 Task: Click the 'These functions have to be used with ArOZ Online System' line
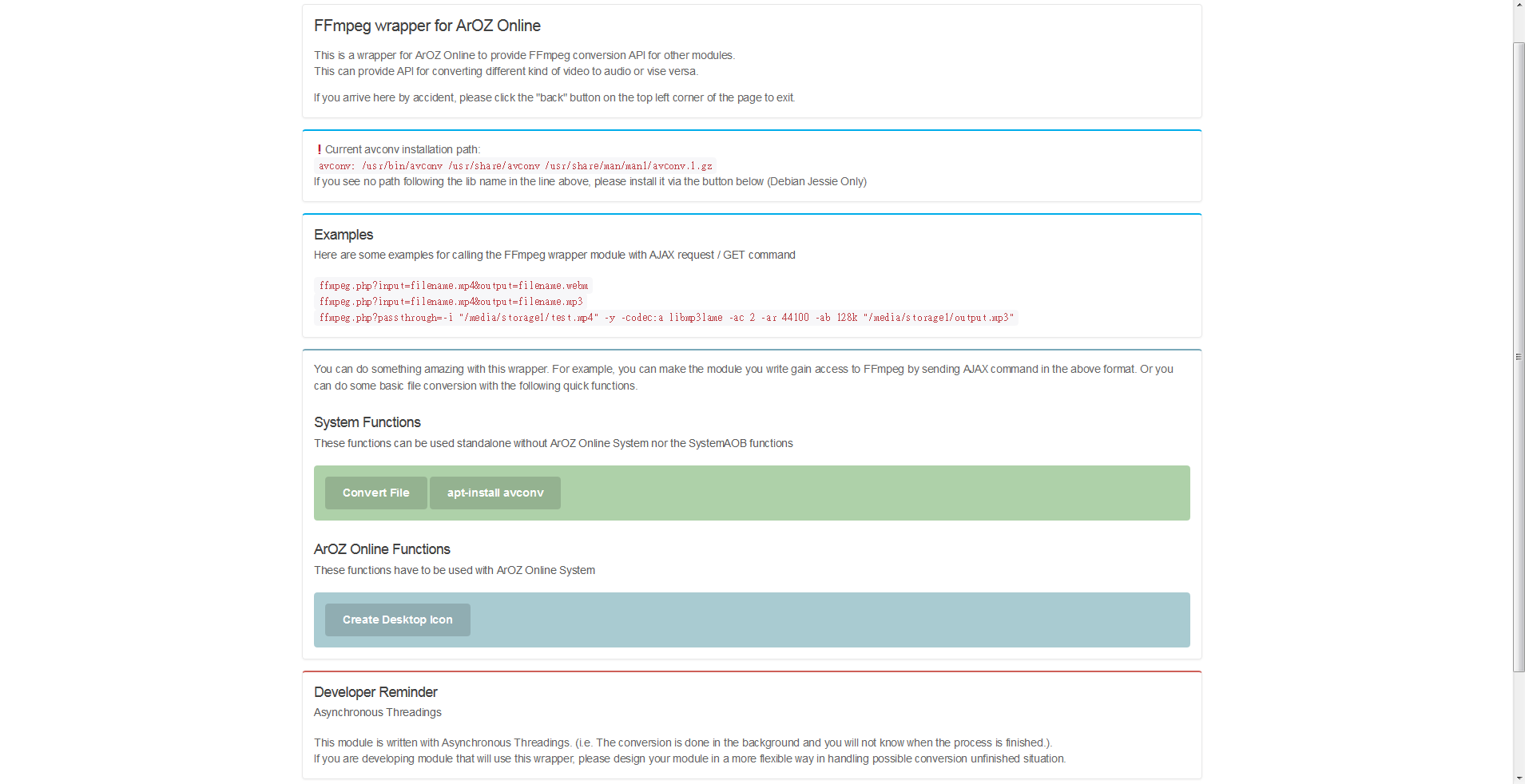click(x=455, y=570)
